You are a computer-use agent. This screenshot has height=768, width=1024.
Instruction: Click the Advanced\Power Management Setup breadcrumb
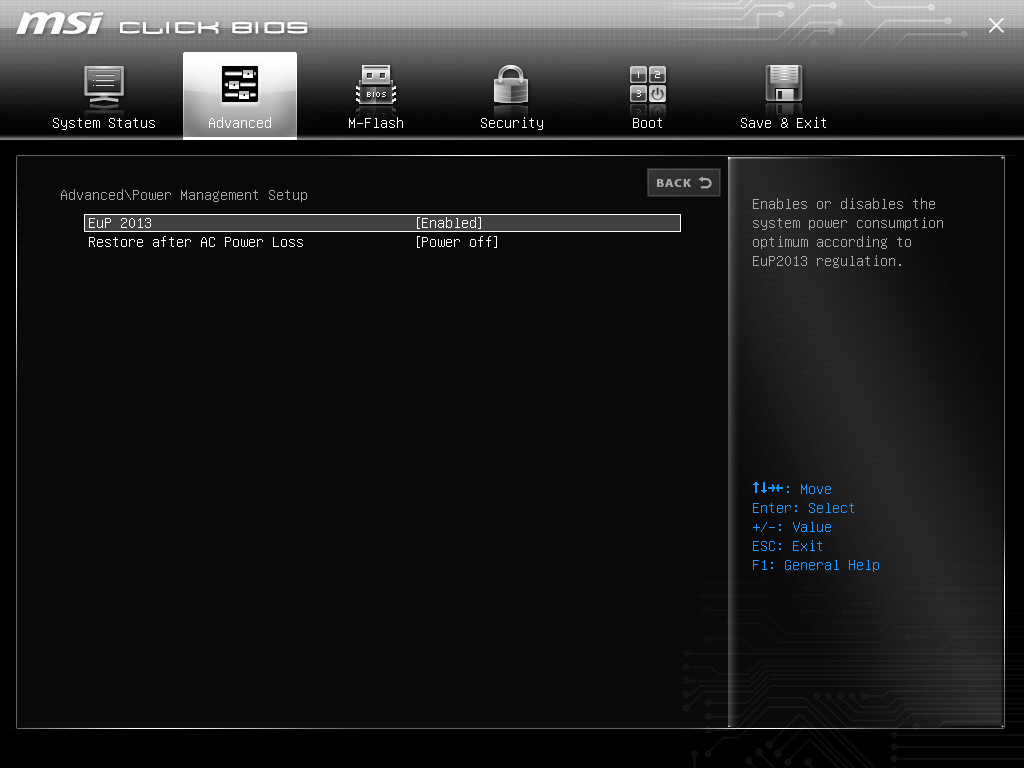(184, 195)
